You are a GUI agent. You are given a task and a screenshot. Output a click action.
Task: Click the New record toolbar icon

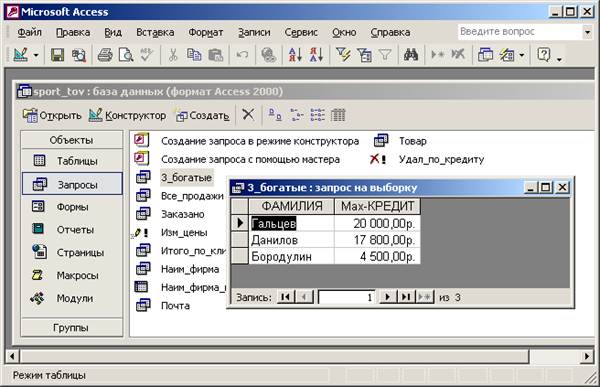pos(437,55)
